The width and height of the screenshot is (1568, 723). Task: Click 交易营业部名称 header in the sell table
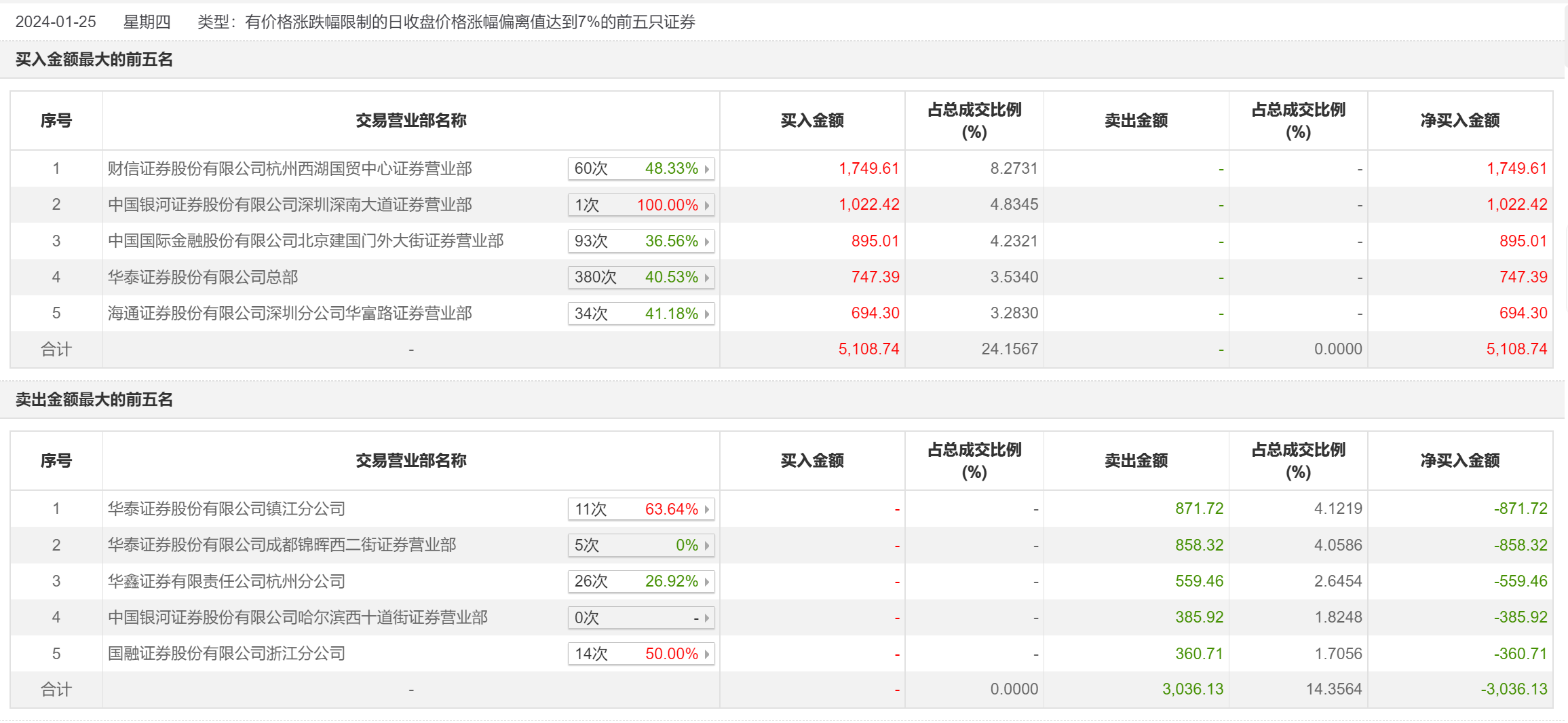411,461
